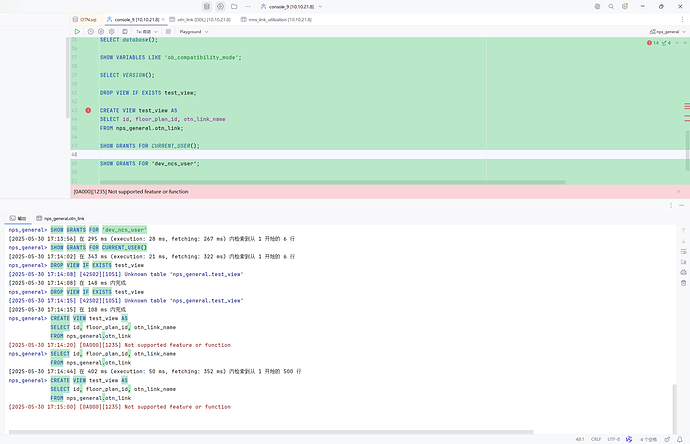Toggle the read-only lock icon in status bar
Image resolution: width=690 pixels, height=444 pixels.
667,439
